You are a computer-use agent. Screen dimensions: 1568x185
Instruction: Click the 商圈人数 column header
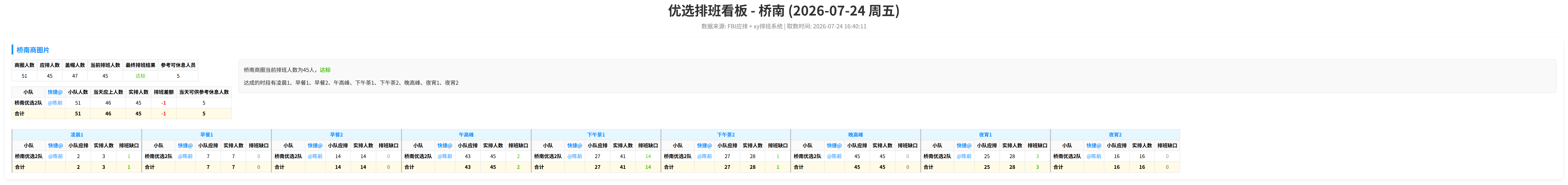[x=24, y=65]
